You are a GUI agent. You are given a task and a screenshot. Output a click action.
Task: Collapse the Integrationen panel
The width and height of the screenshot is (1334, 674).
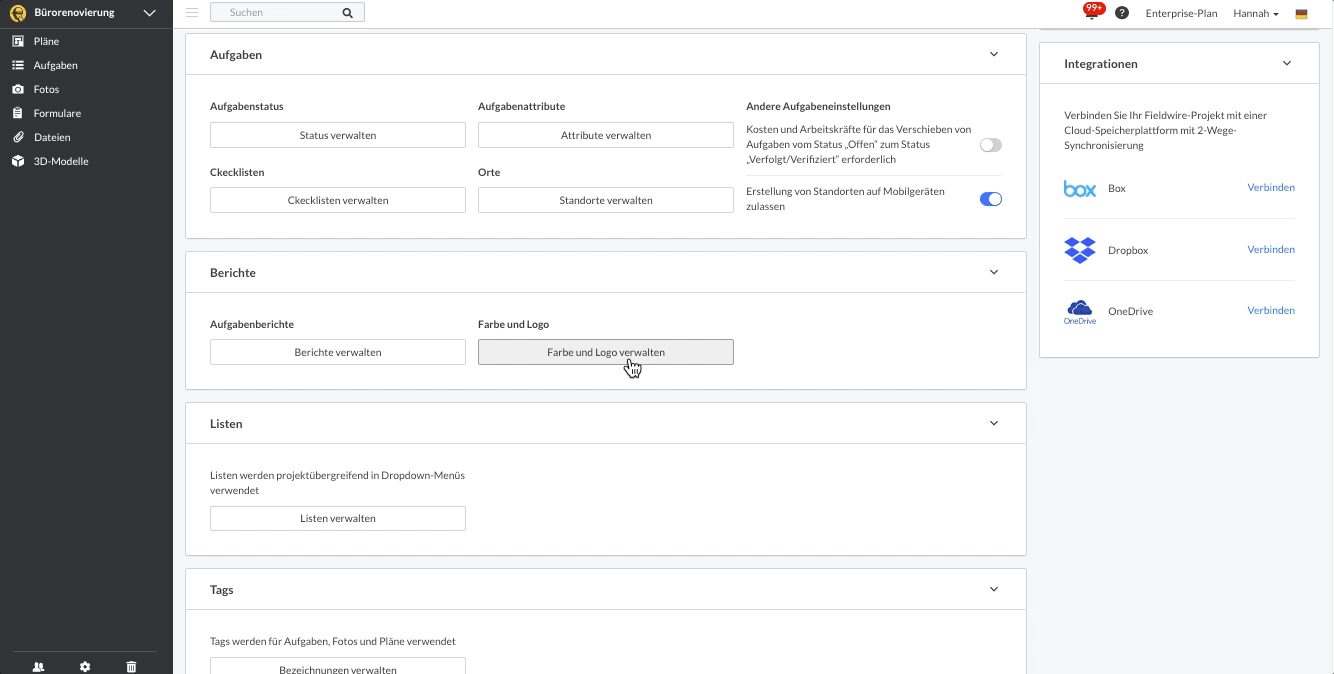(1286, 63)
